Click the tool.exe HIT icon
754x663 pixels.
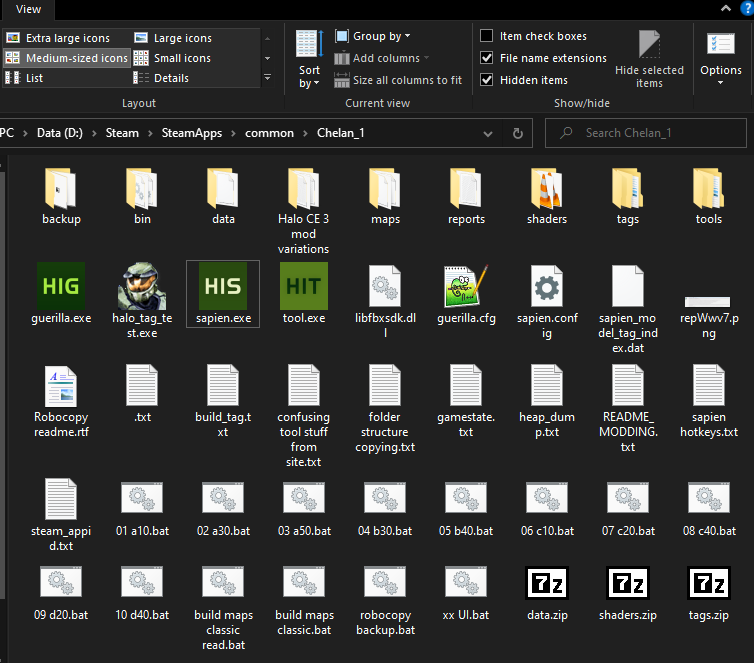[x=303, y=285]
